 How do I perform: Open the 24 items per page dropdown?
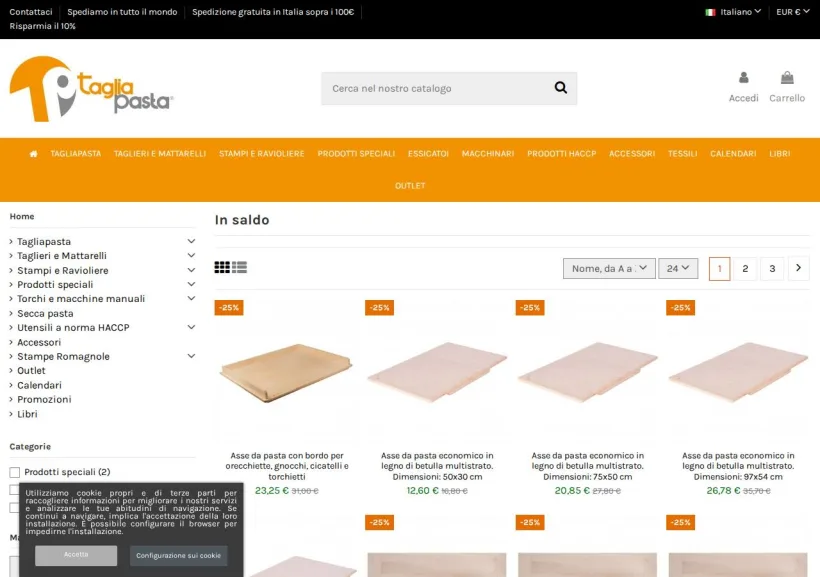coord(678,268)
